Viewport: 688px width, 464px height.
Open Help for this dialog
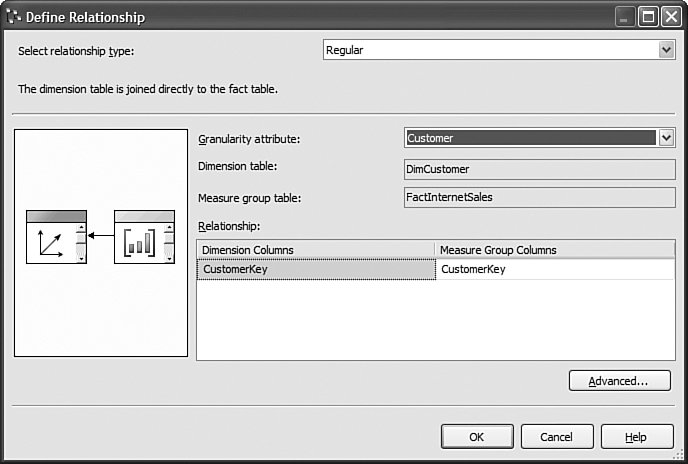point(637,437)
